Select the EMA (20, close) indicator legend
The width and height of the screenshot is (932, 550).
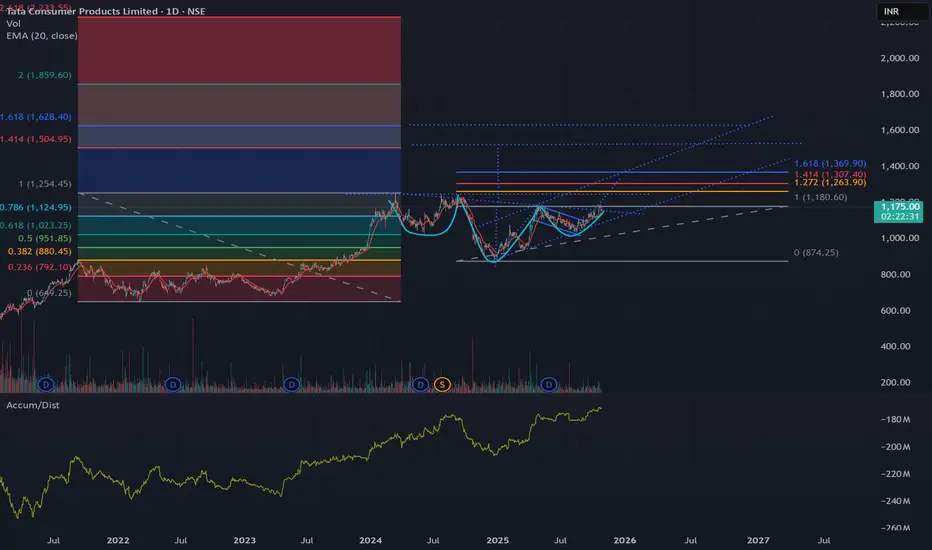point(42,36)
